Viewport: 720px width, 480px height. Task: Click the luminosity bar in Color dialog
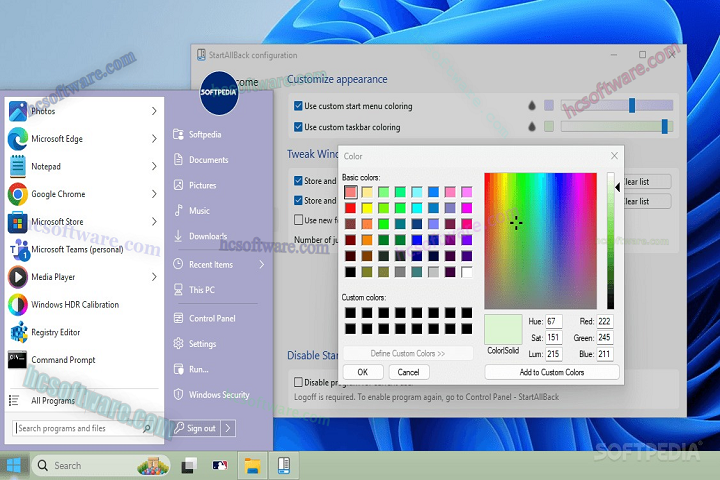pyautogui.click(x=610, y=241)
